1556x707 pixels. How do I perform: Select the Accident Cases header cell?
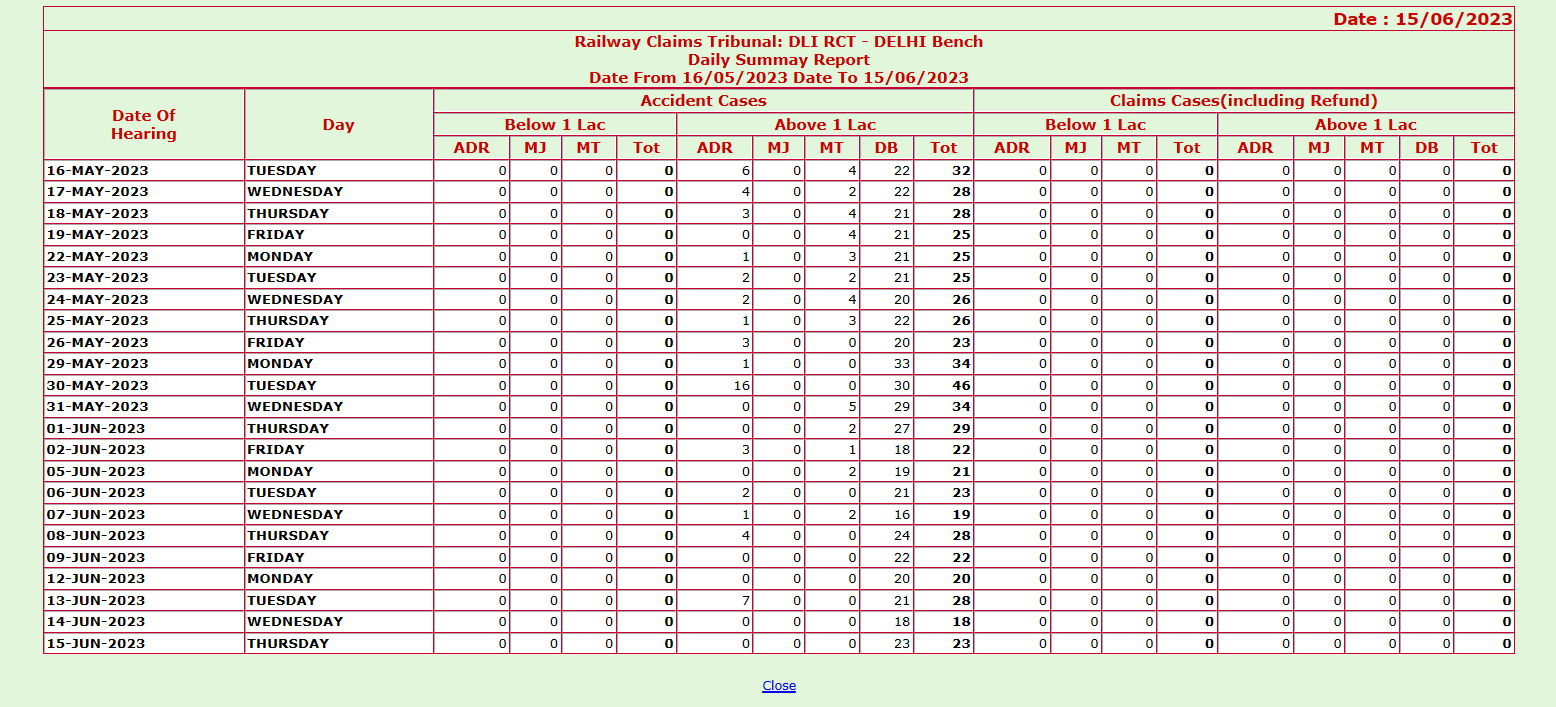[703, 101]
